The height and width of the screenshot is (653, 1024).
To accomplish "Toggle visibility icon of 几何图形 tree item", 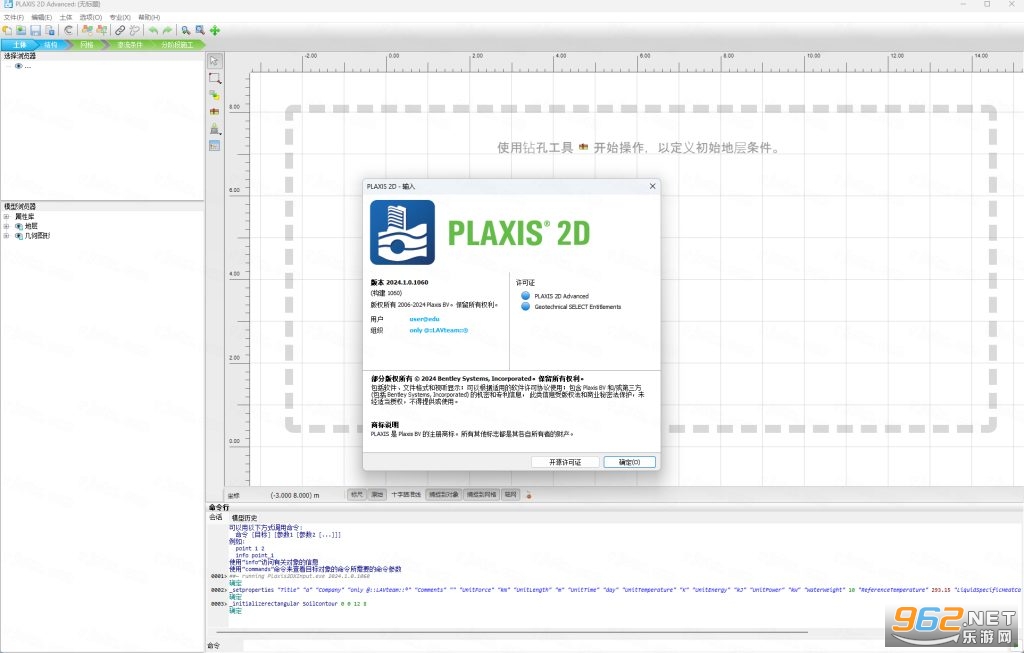I will point(19,236).
